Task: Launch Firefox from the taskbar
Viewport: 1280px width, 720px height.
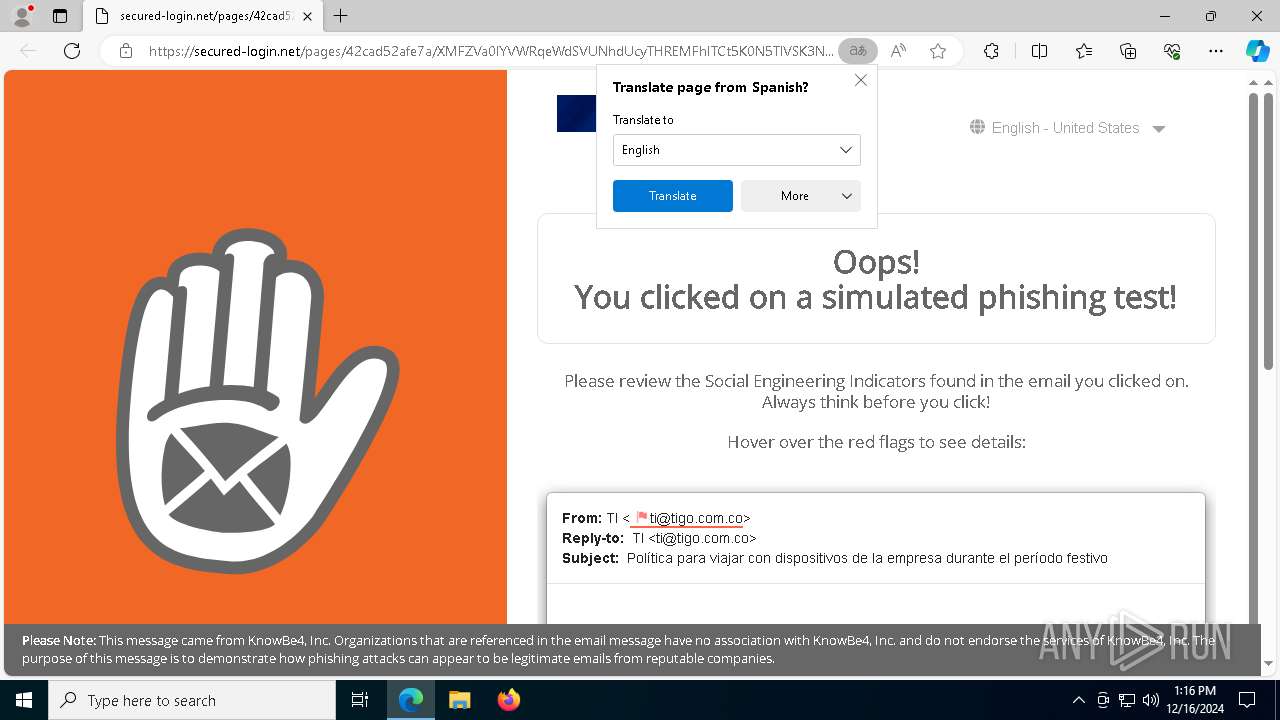Action: pos(508,700)
